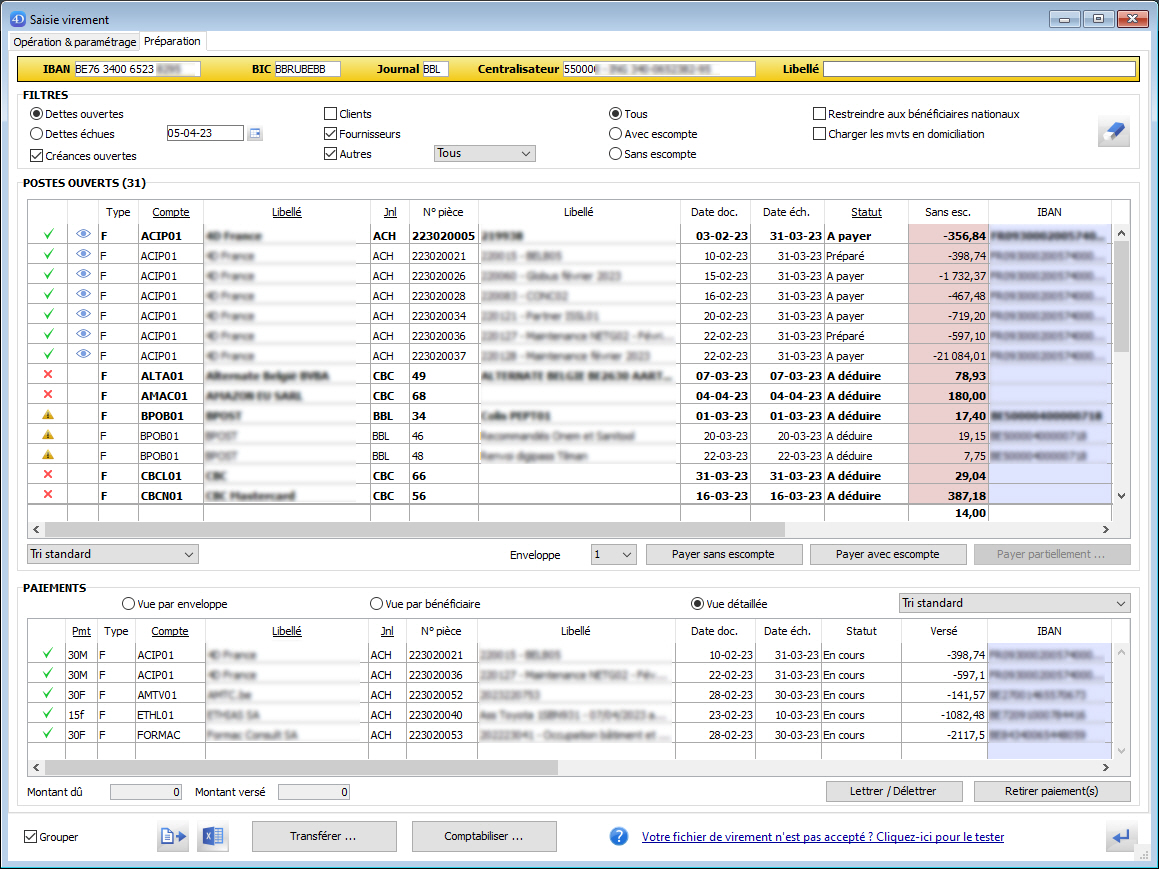
Task: Click the eraser icon to reset filters
Action: [x=1113, y=131]
